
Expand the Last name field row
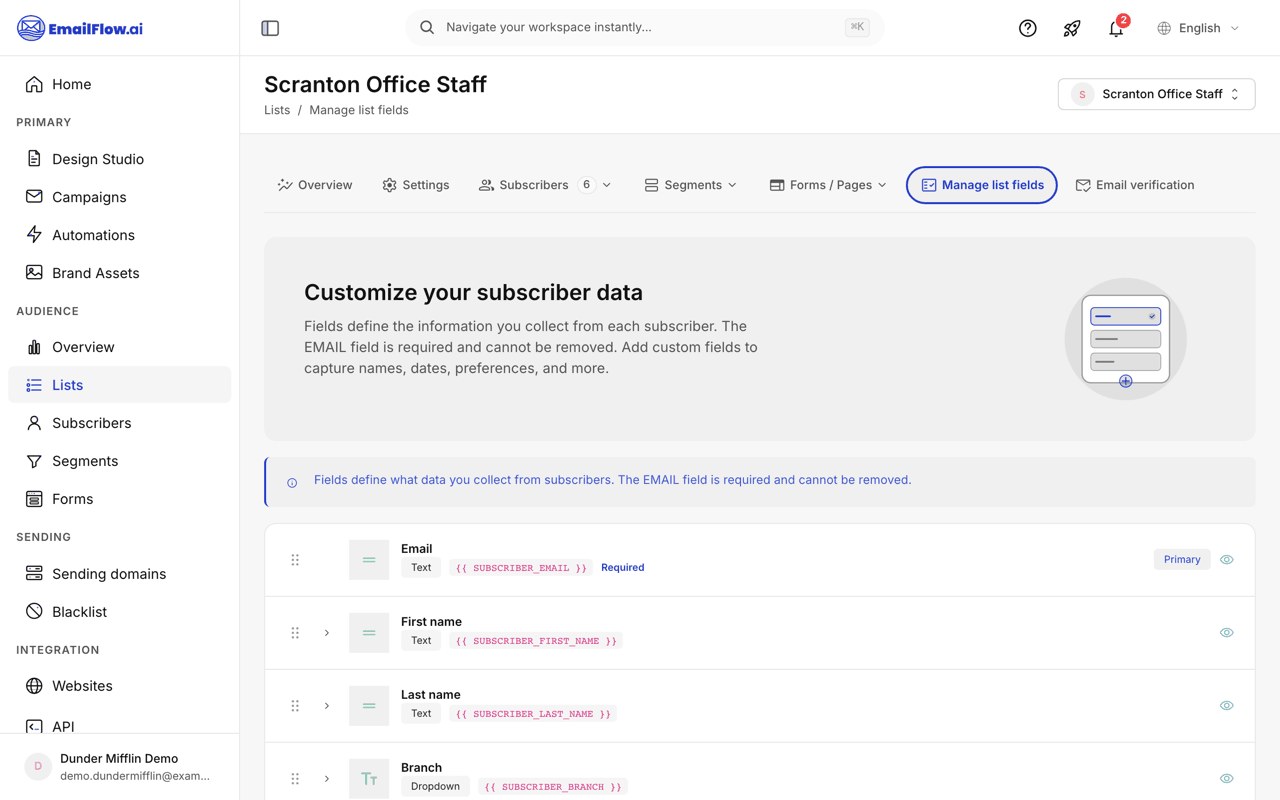coord(327,706)
